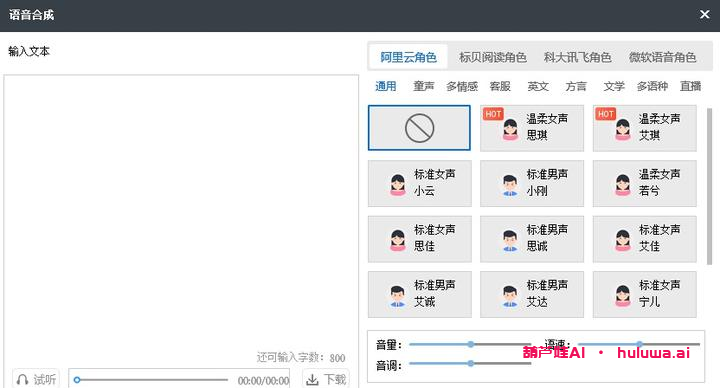Click the 试听 preview button
Image resolution: width=720 pixels, height=388 pixels.
[36, 379]
